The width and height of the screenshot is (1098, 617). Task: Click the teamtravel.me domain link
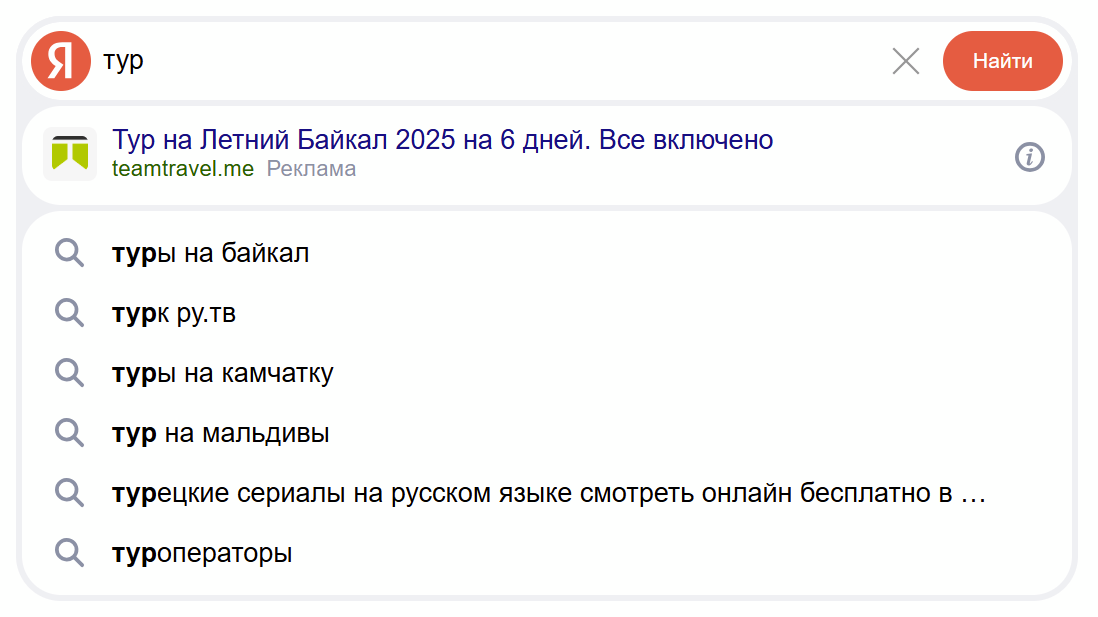[x=183, y=169]
